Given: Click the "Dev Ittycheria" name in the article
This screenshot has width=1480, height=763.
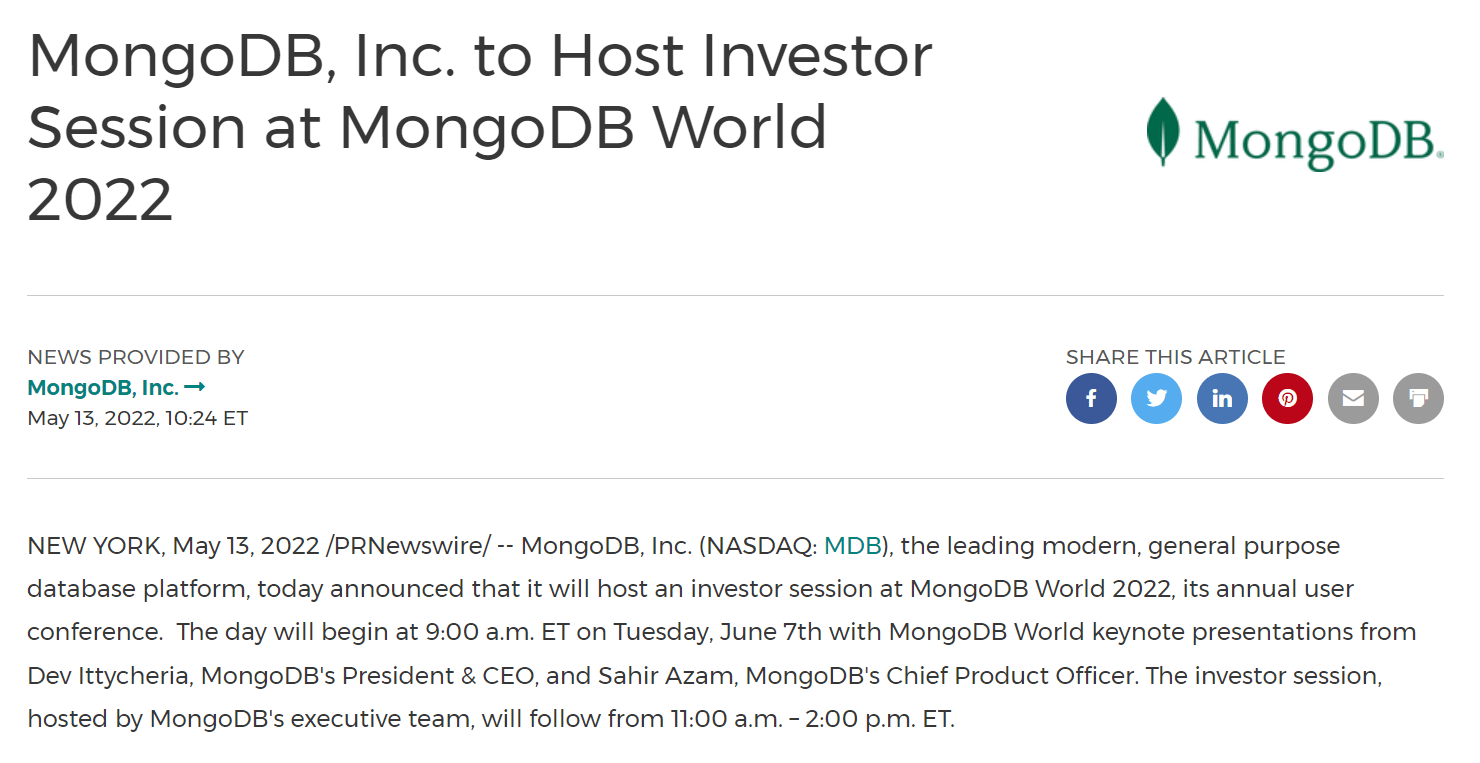Looking at the screenshot, I should (x=108, y=676).
